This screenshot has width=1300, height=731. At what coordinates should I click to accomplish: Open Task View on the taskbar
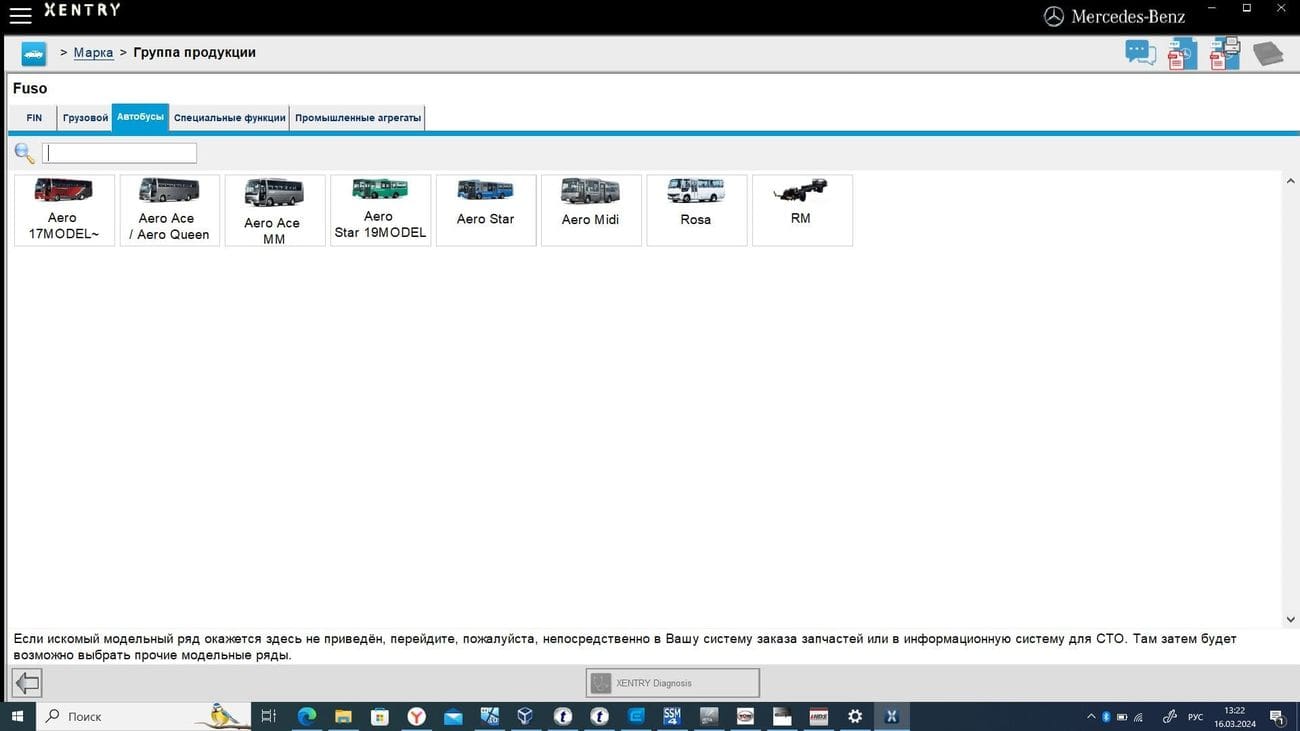[268, 716]
